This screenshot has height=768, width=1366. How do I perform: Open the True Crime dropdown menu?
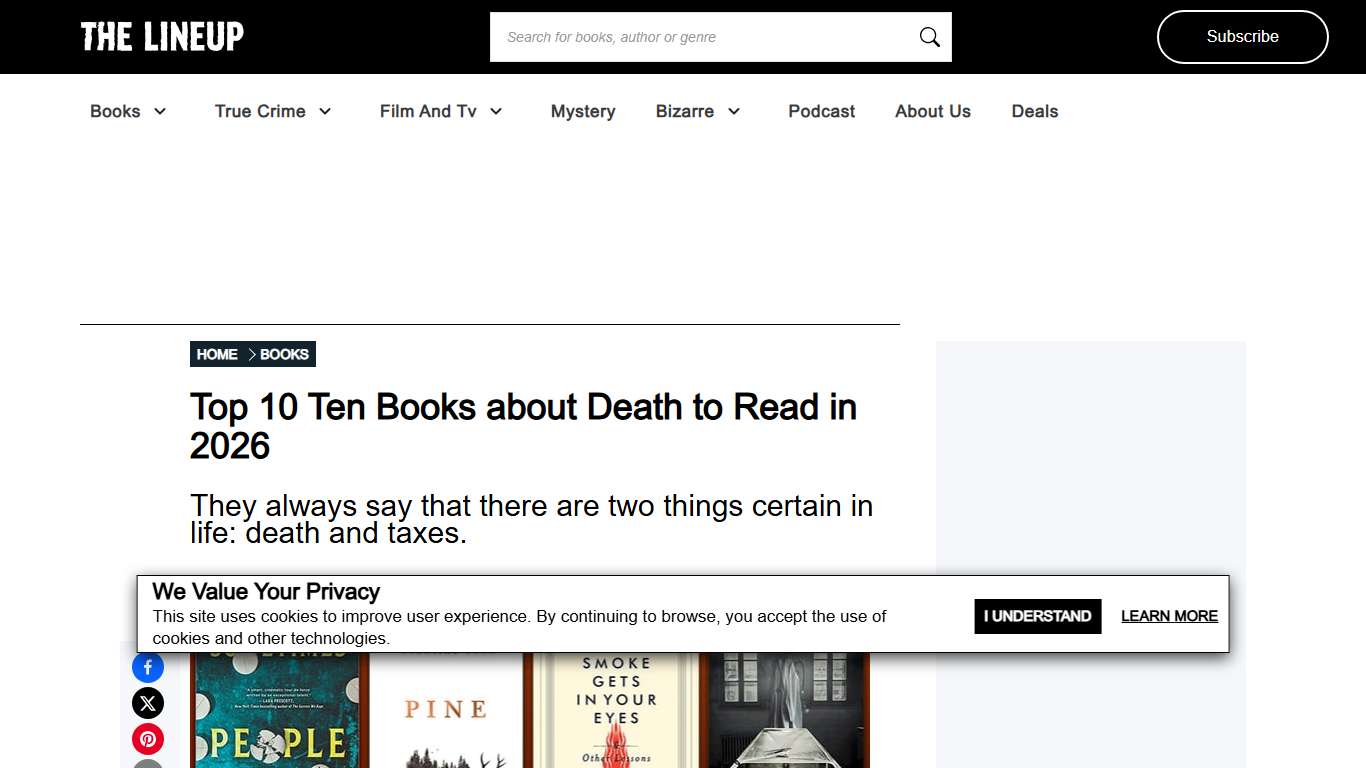point(272,111)
